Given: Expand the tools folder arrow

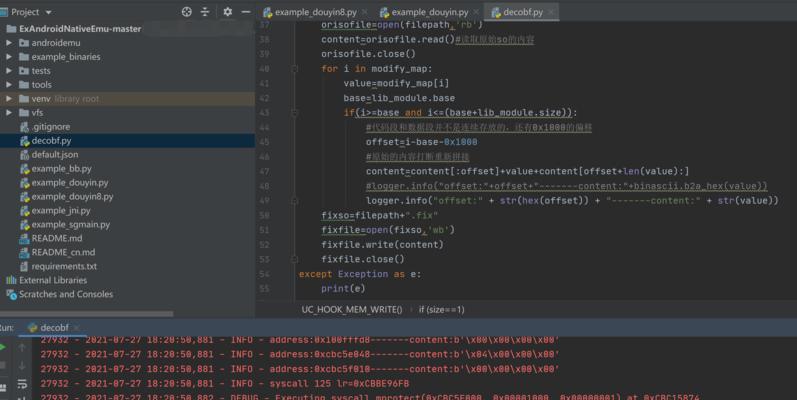Looking at the screenshot, I should click(x=9, y=85).
